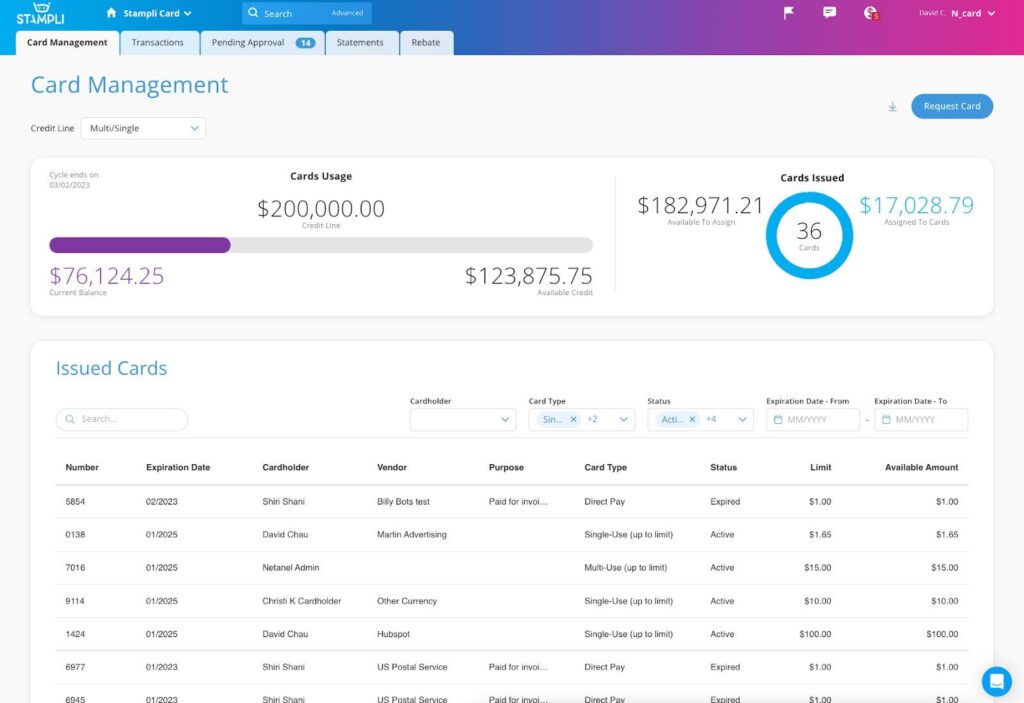Viewport: 1024px width, 703px height.
Task: Click the download icon beside Request Card
Action: 893,106
